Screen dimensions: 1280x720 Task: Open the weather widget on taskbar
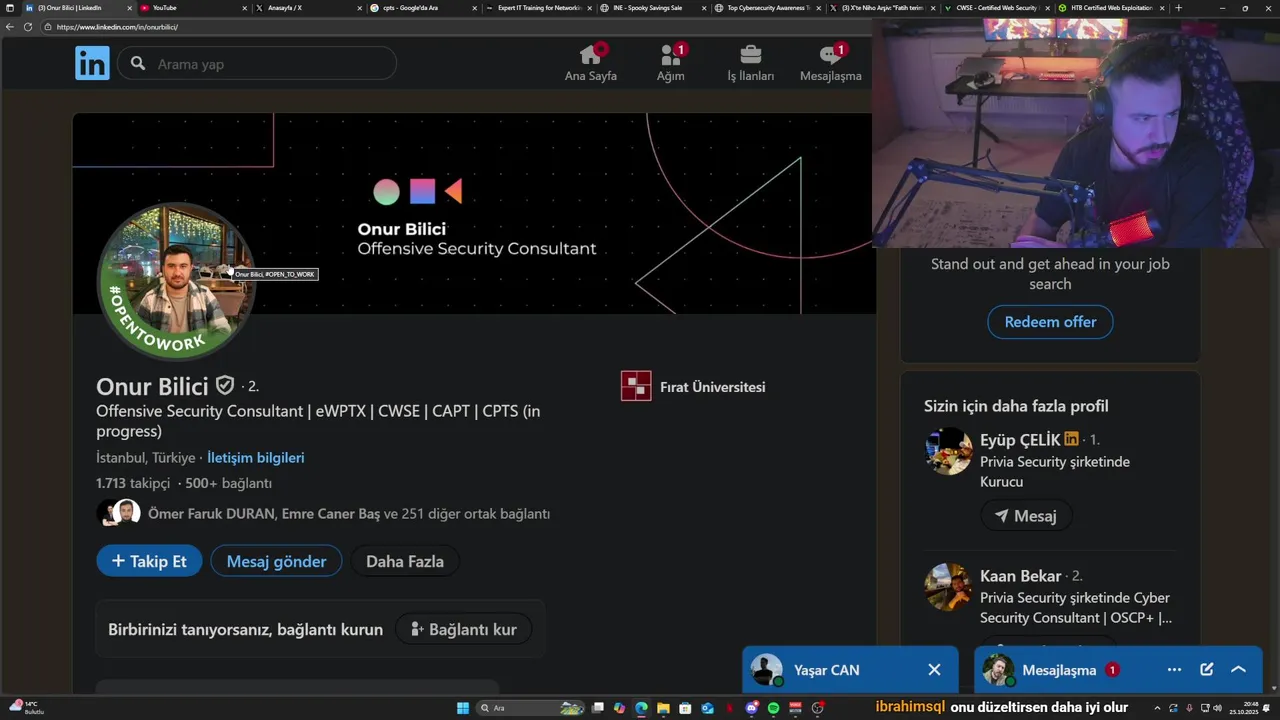25,708
